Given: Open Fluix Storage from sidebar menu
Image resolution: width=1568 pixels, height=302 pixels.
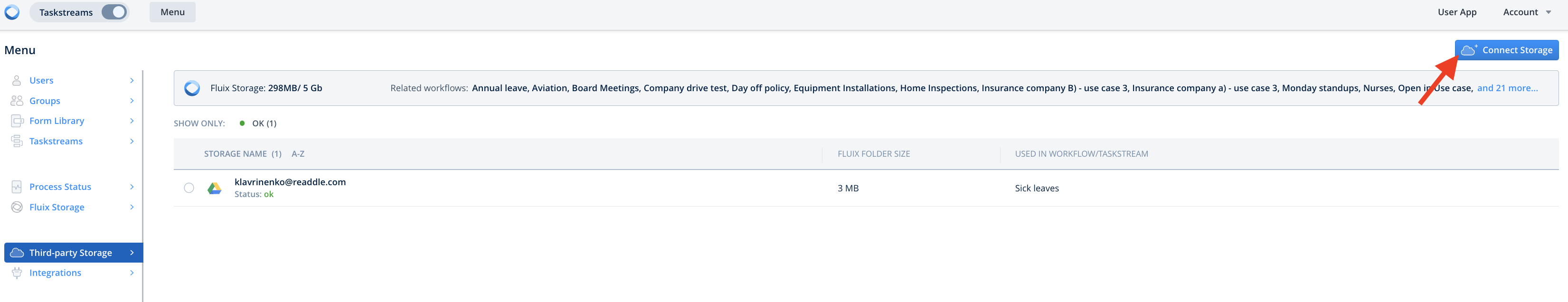Looking at the screenshot, I should pyautogui.click(x=57, y=208).
